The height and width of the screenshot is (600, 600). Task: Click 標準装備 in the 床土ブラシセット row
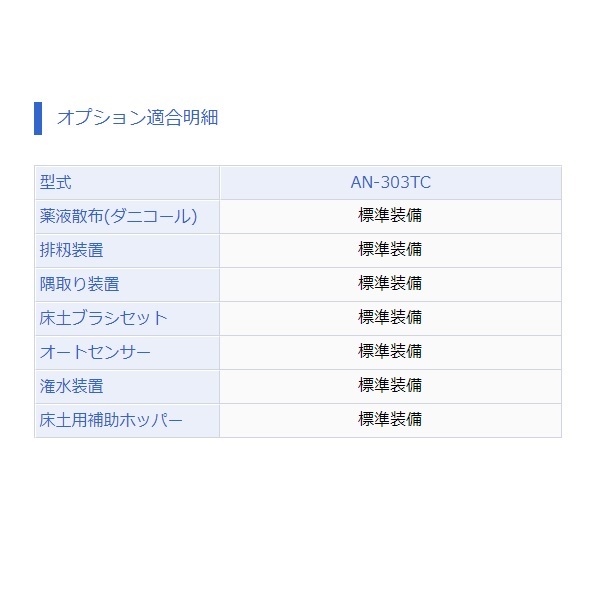pos(390,318)
